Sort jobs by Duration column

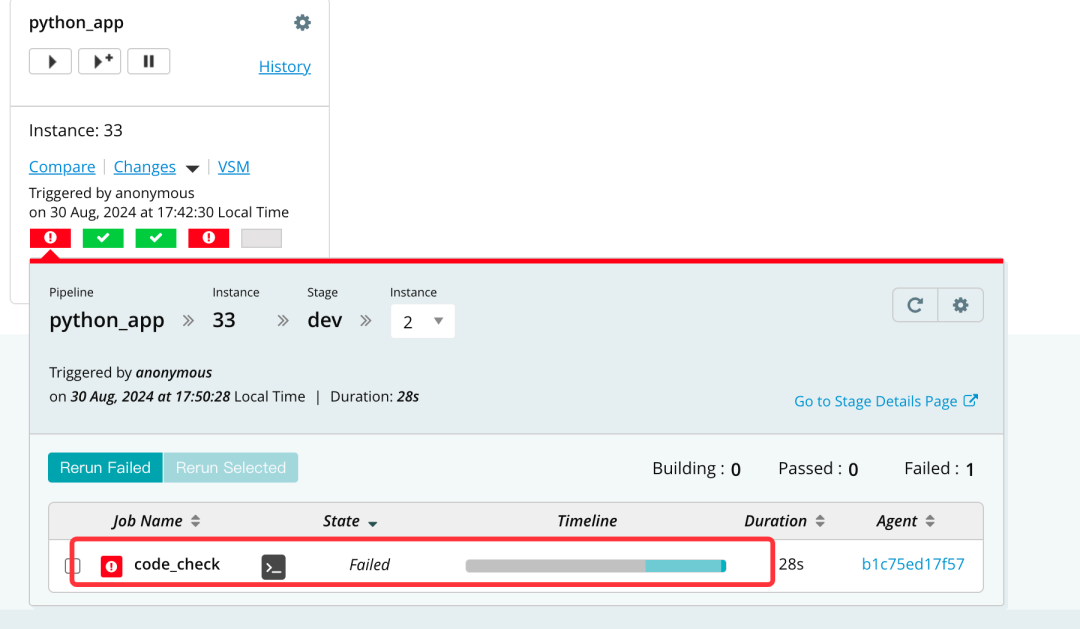[x=784, y=521]
